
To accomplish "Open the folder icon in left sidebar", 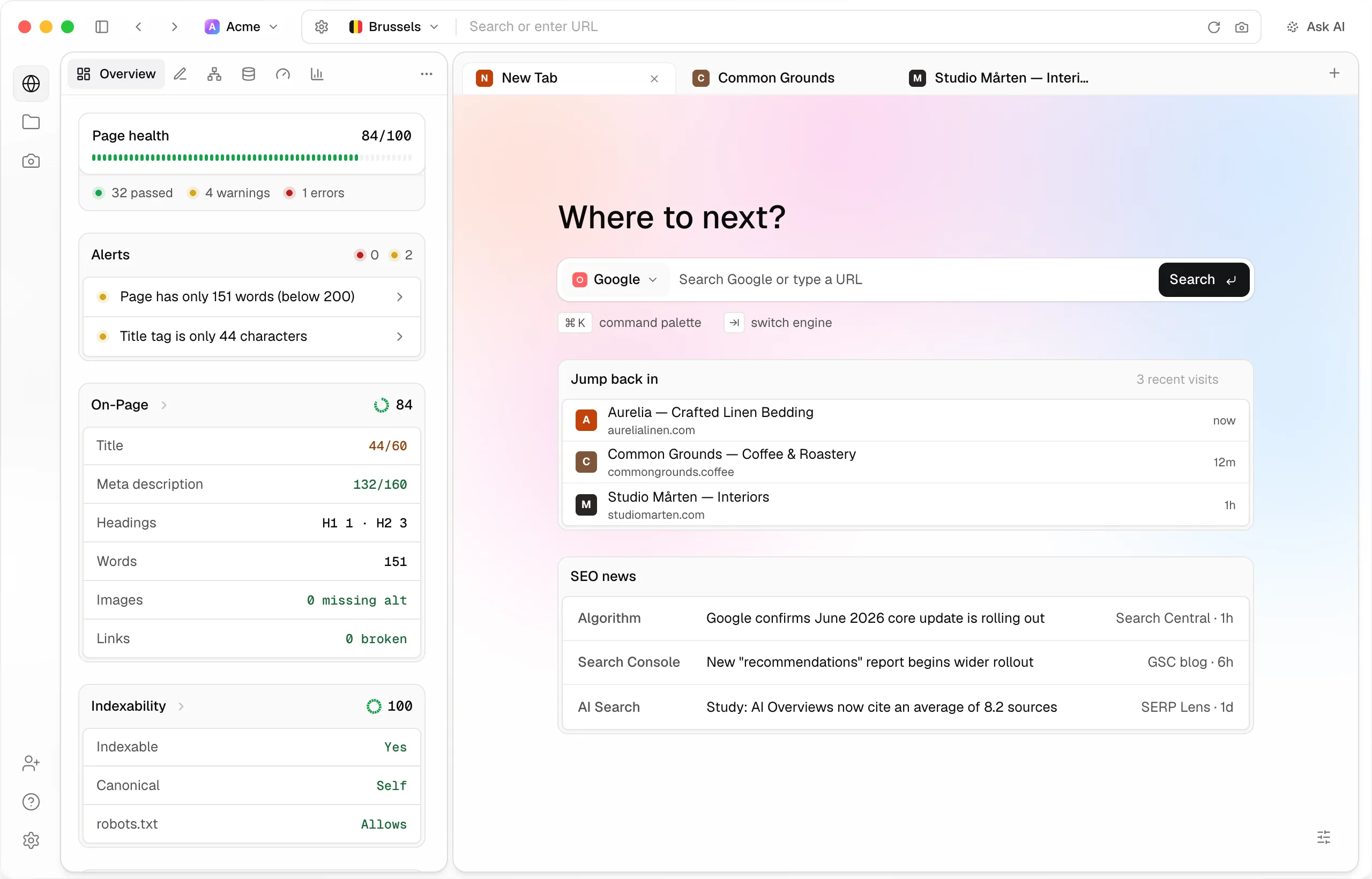I will click(31, 122).
